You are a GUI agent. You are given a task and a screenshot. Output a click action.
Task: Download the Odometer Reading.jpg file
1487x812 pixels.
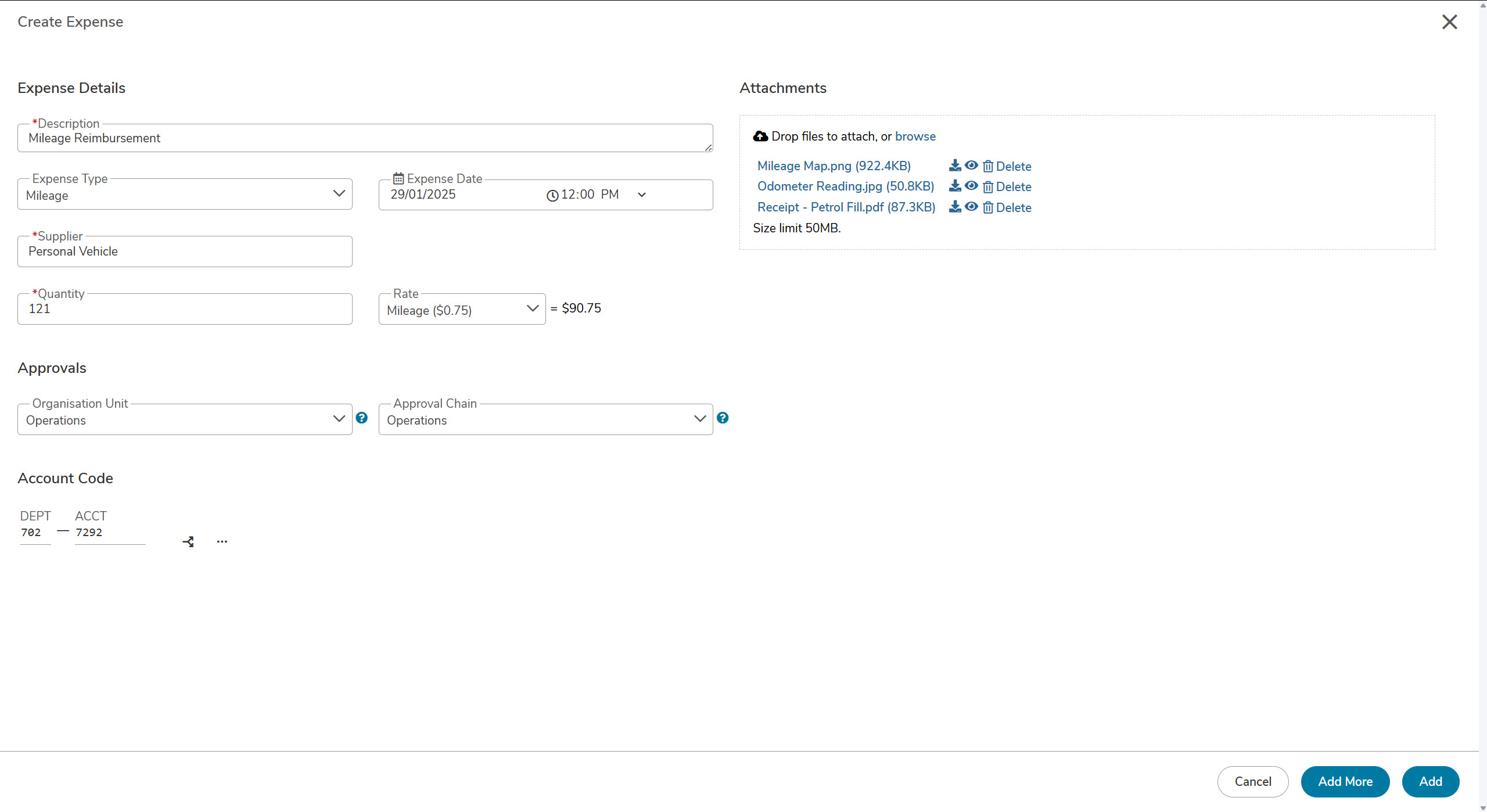tap(954, 186)
